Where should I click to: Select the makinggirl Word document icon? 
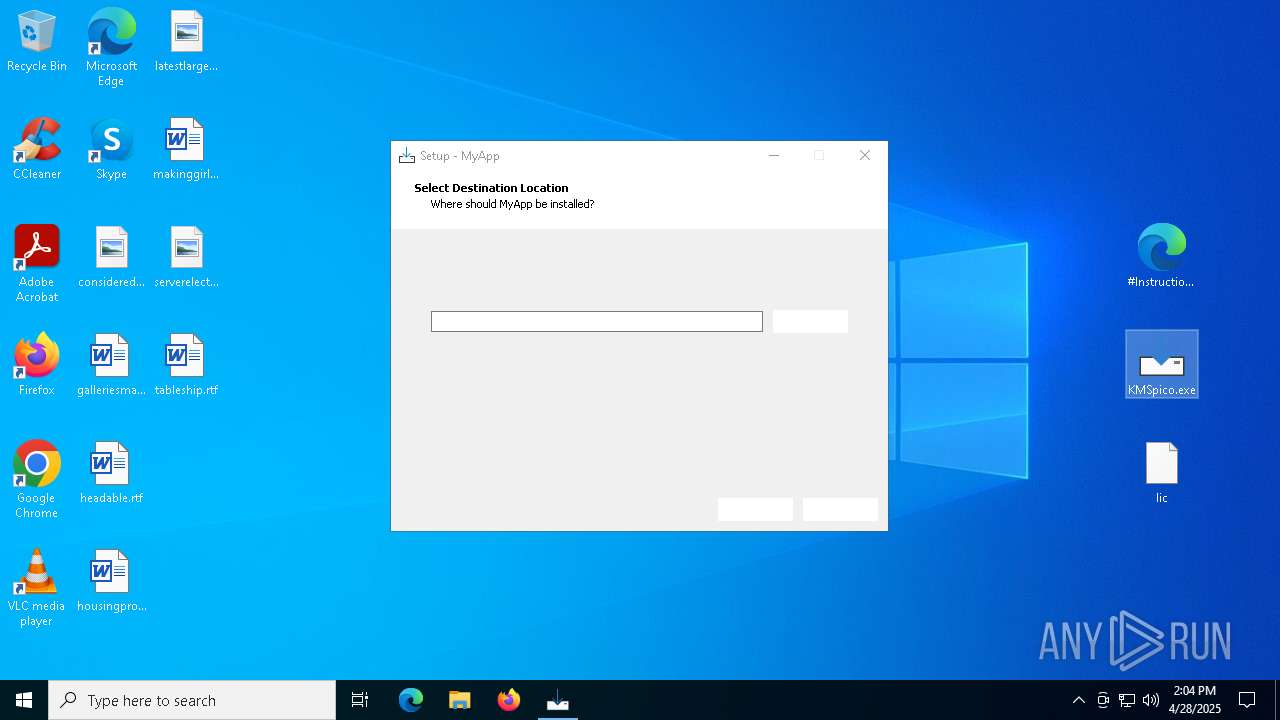[x=186, y=150]
